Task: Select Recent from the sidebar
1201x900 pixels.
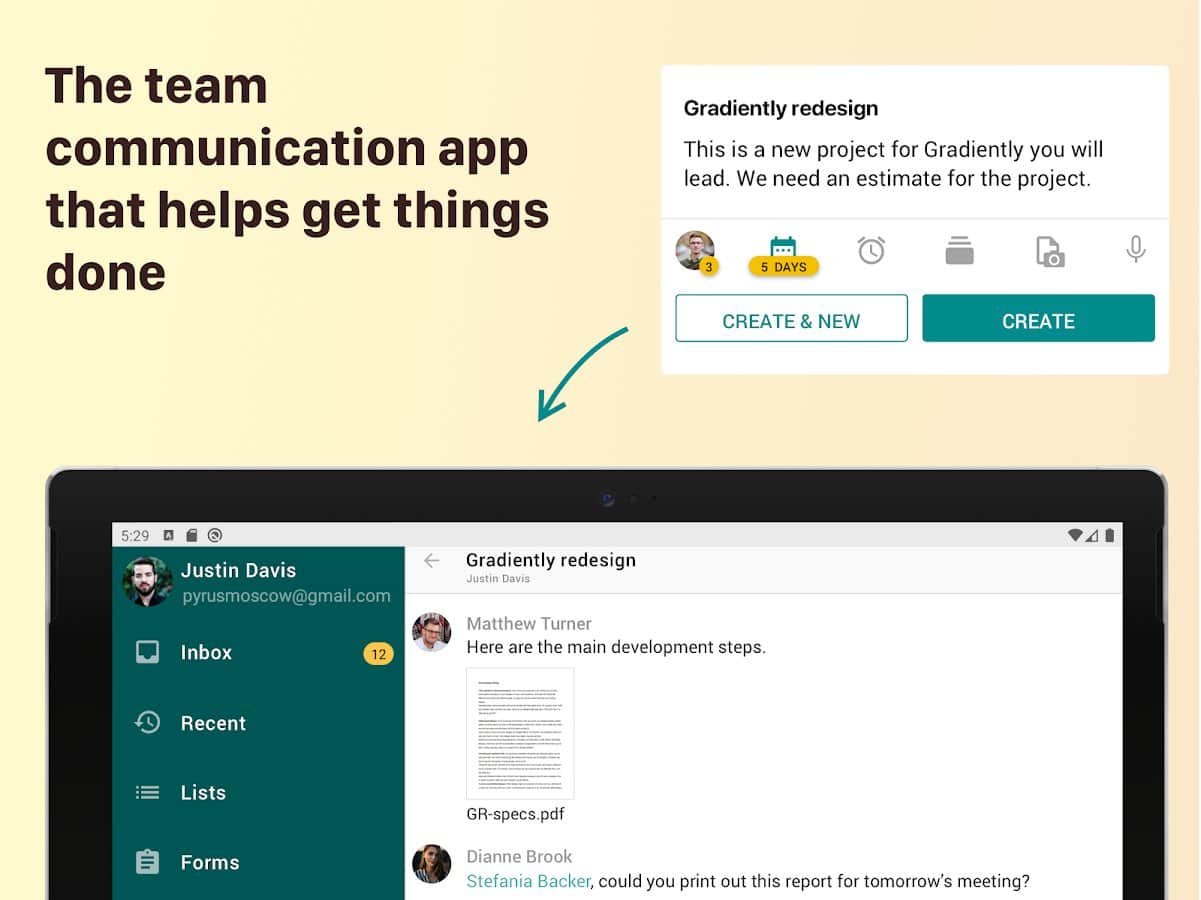Action: pyautogui.click(x=213, y=723)
